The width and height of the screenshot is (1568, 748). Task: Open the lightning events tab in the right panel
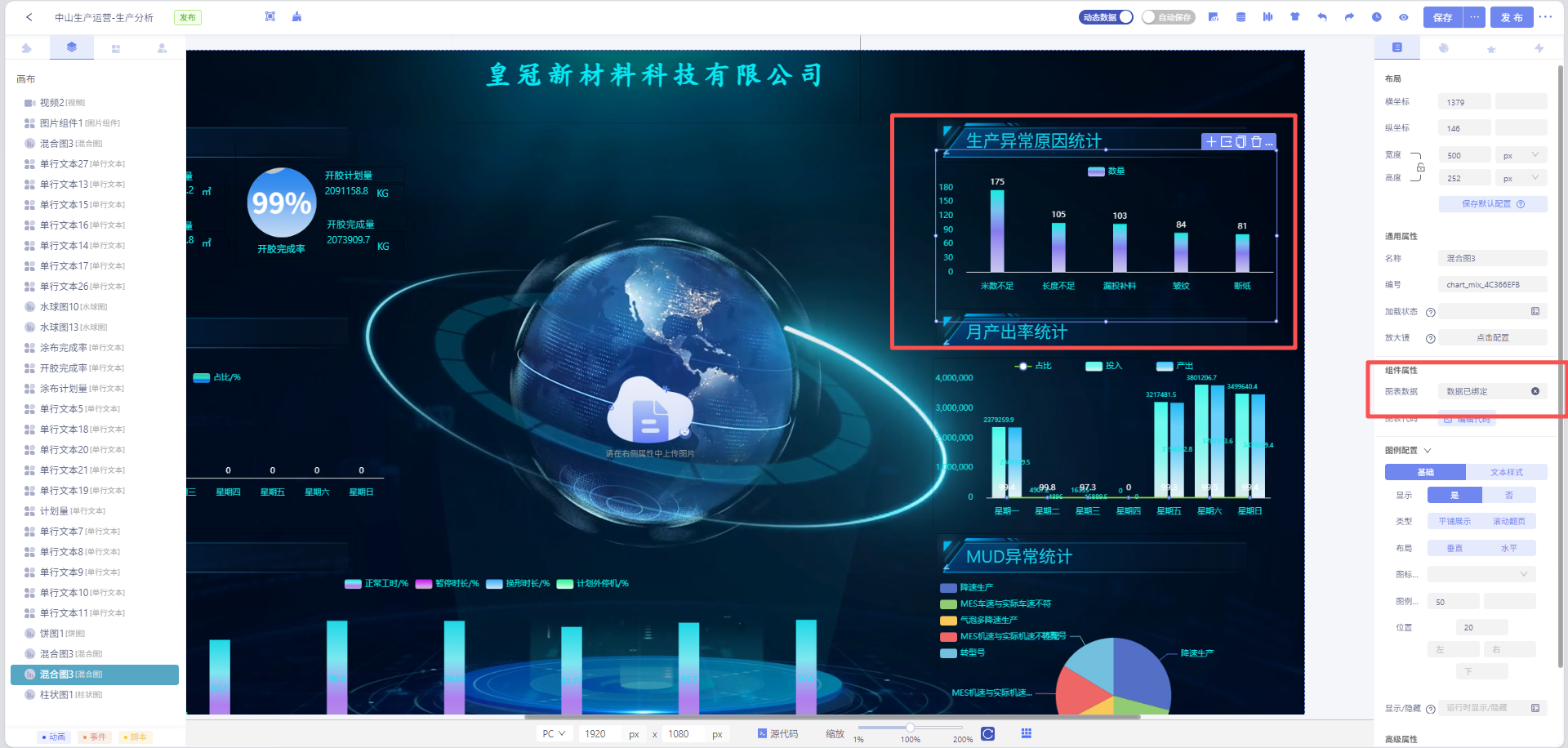(x=1539, y=48)
